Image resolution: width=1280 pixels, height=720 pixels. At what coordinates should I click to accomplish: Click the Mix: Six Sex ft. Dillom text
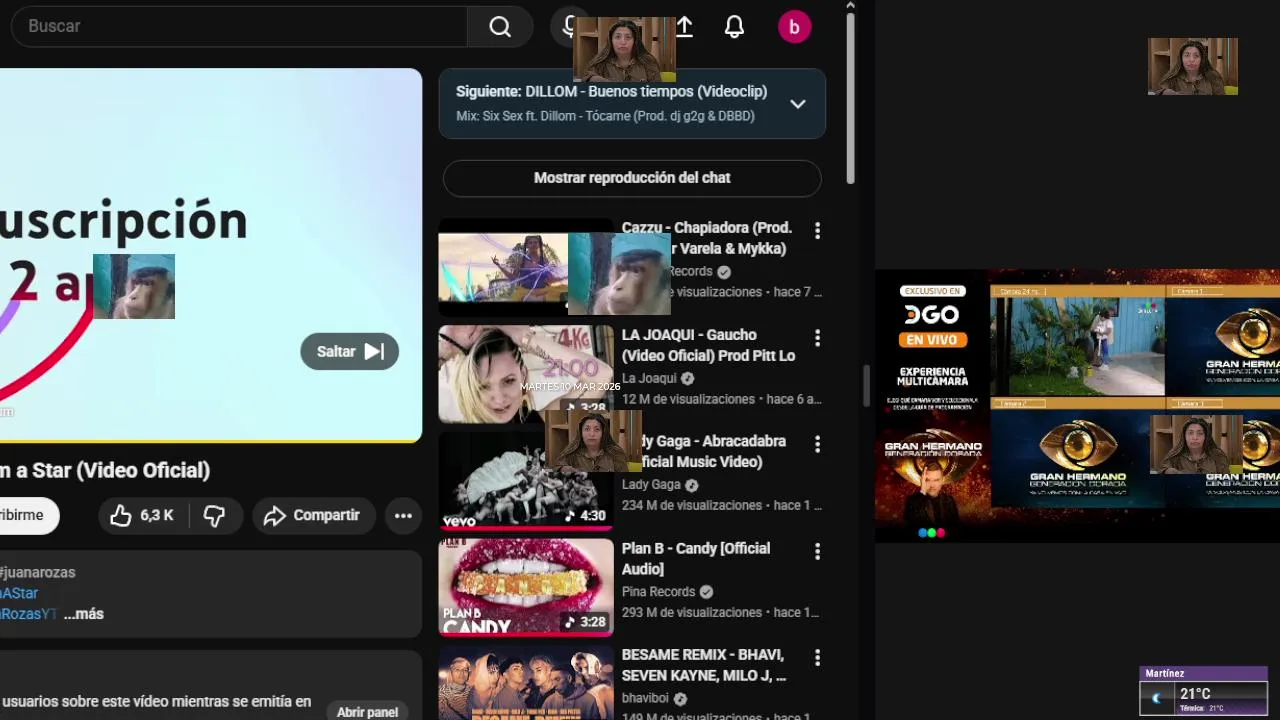[605, 116]
